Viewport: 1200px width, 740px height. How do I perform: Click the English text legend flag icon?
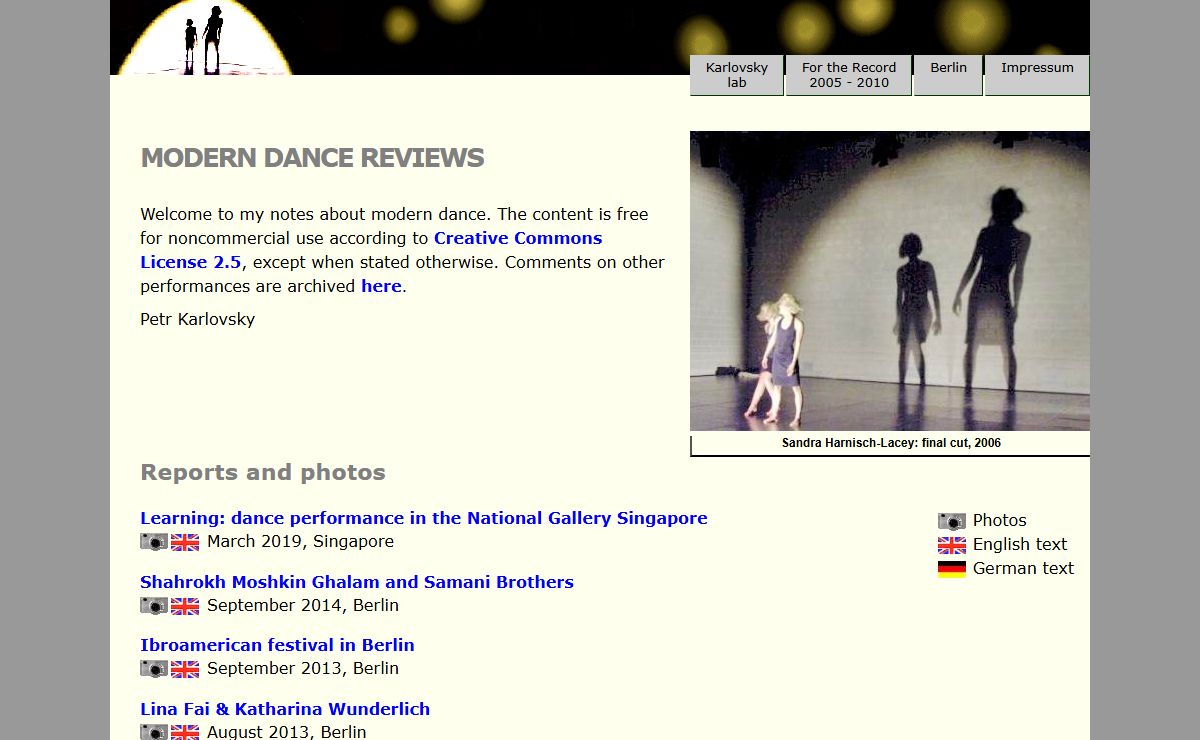point(952,545)
